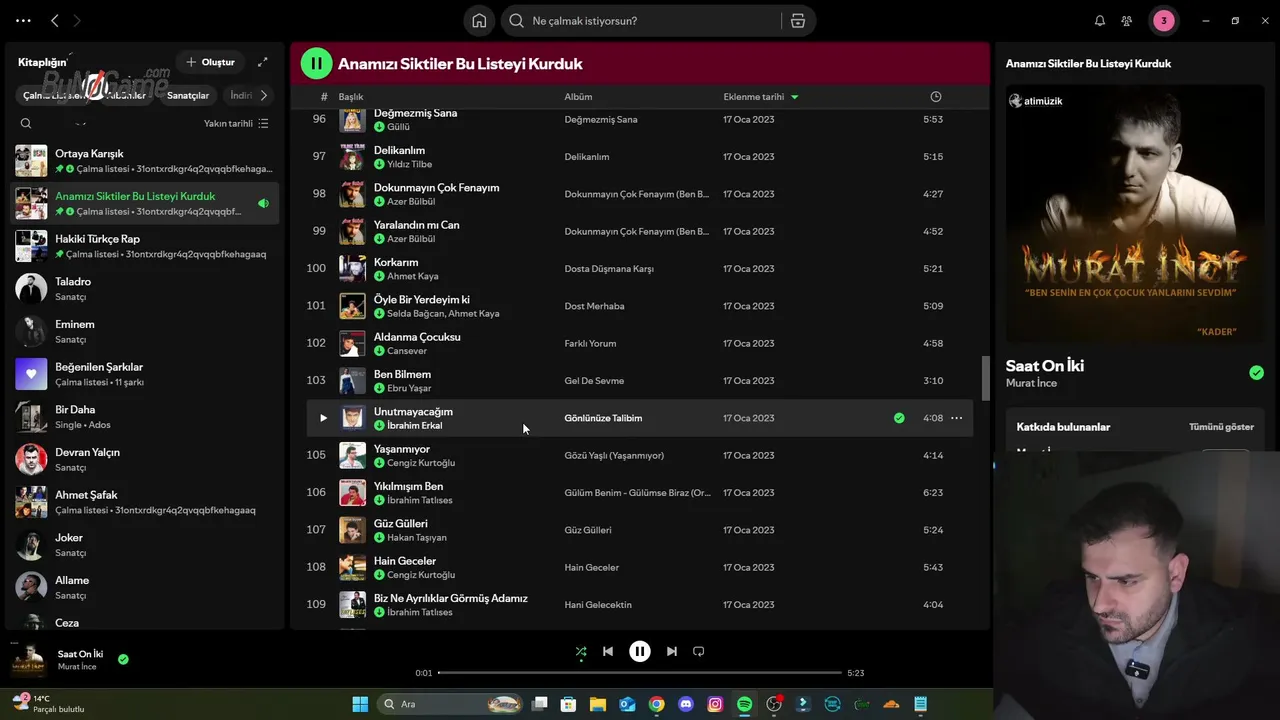Open Beğenilen Şarkılar liked songs
1280x720 pixels.
point(145,374)
